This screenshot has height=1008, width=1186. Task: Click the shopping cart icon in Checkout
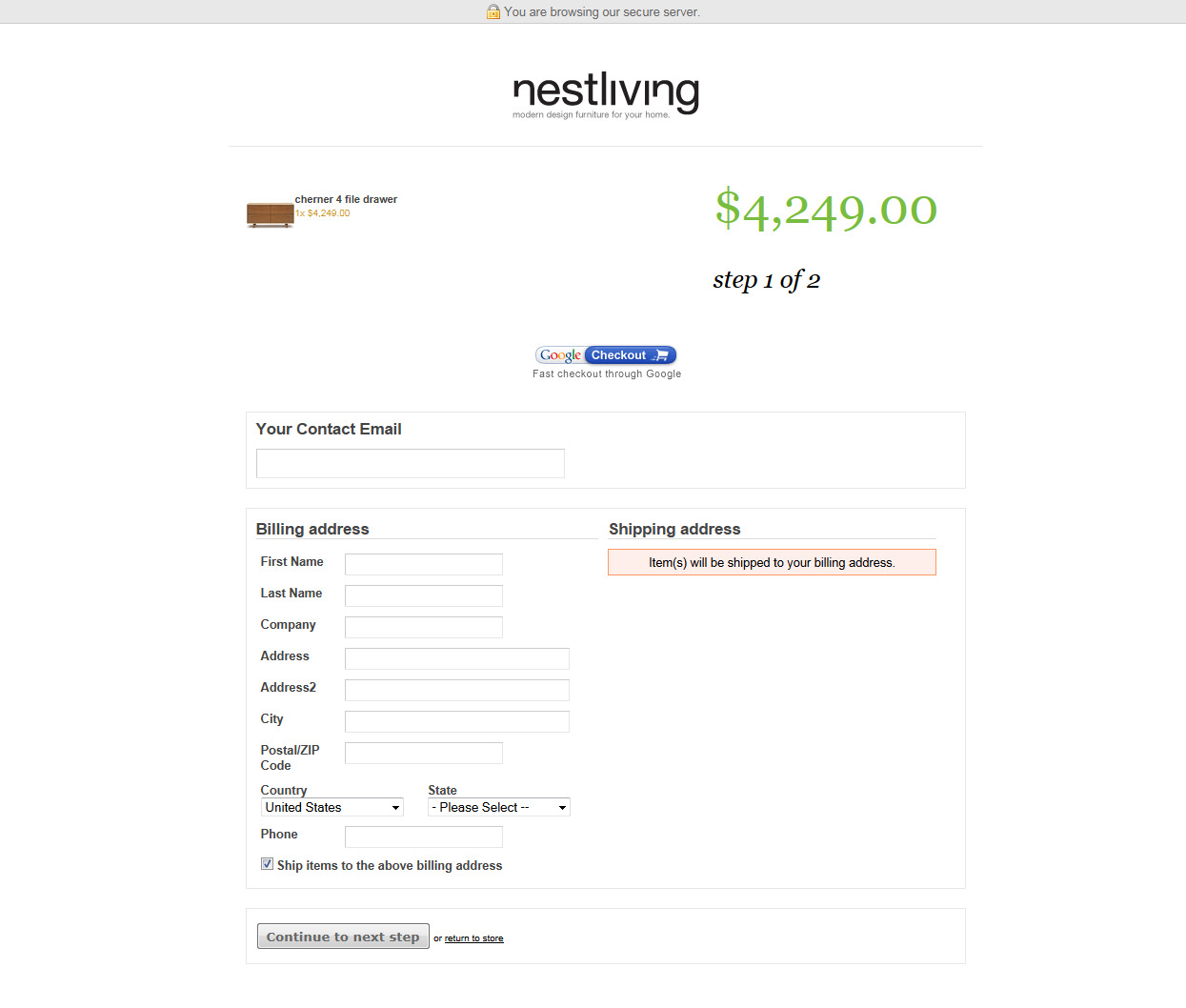click(661, 355)
